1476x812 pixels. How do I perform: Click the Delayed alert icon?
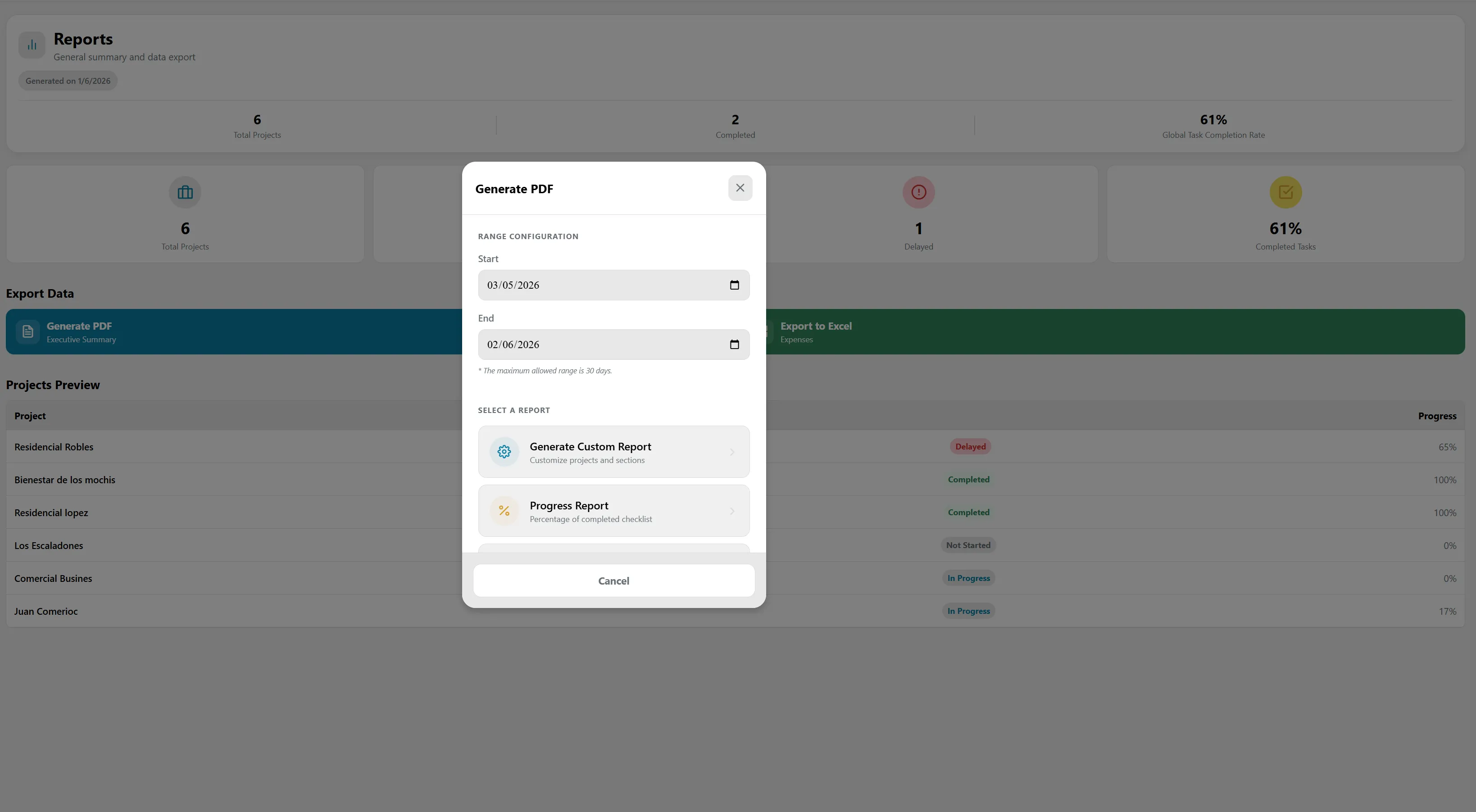coord(918,192)
